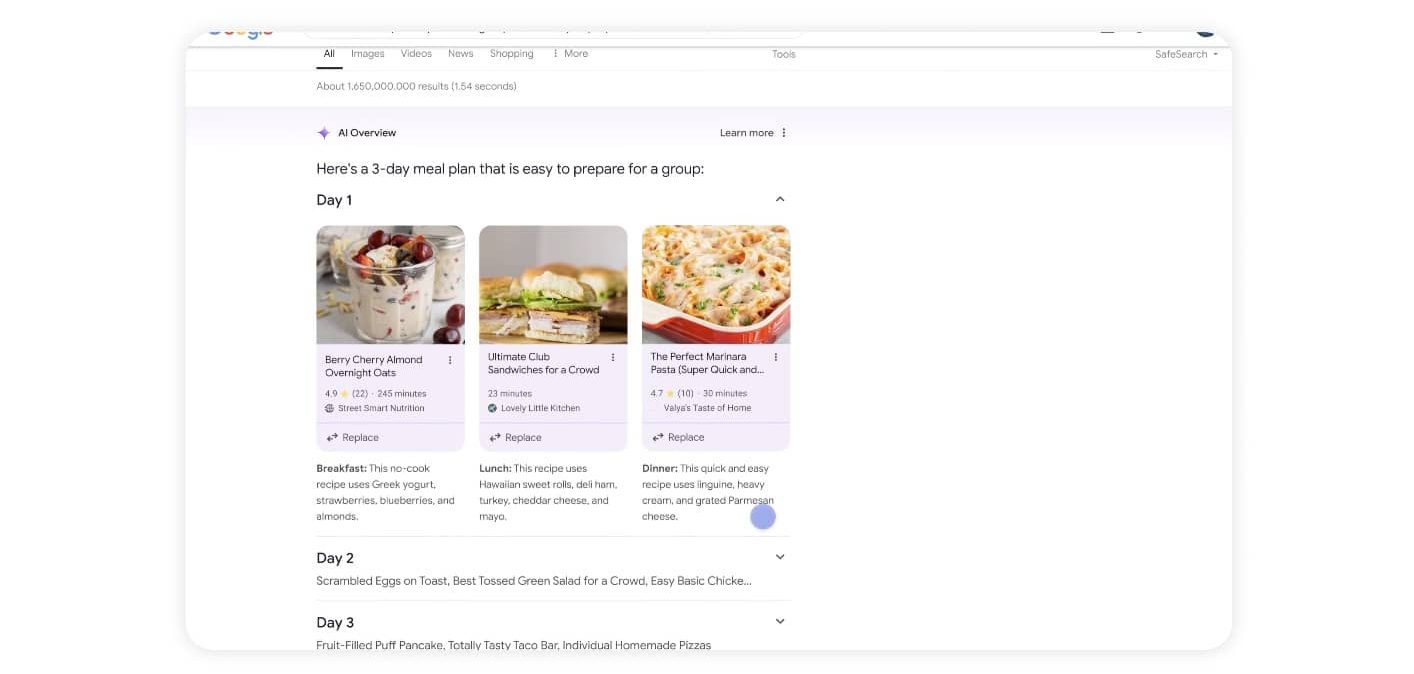Switch to the Shopping tab

point(511,54)
